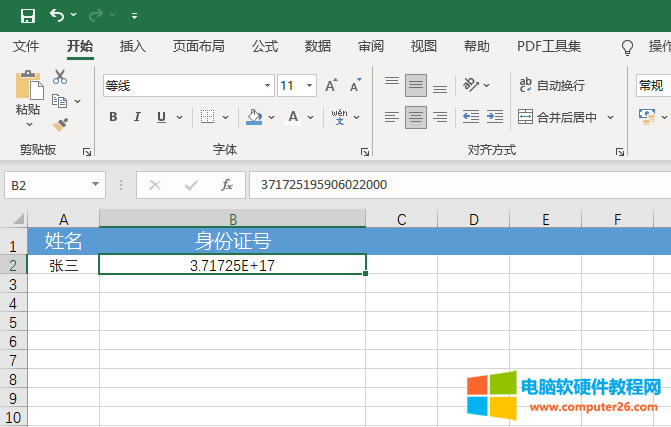Image resolution: width=671 pixels, height=427 pixels.
Task: Toggle bold formatting
Action: point(113,117)
